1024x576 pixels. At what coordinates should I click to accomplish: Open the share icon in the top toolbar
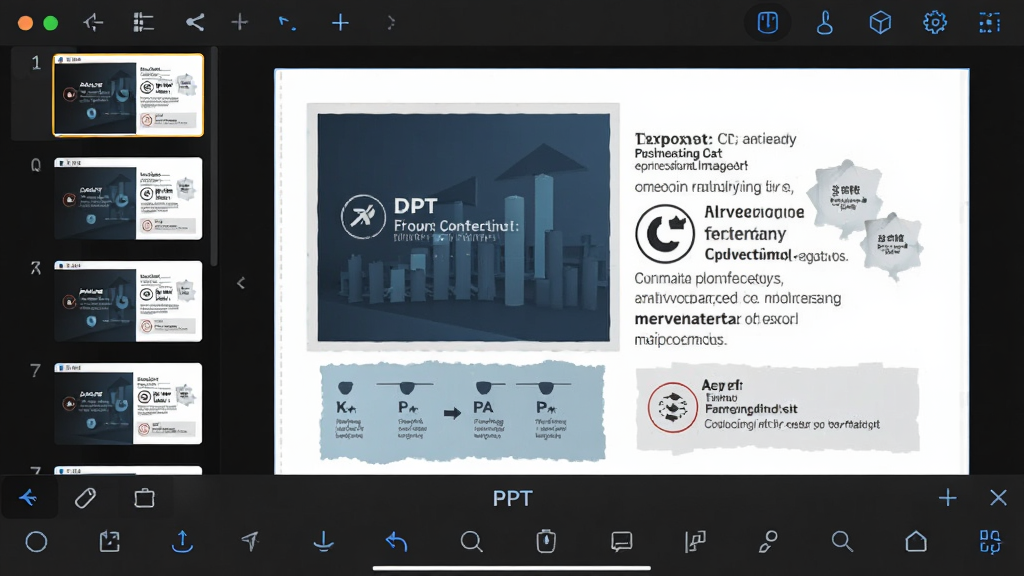(x=195, y=23)
